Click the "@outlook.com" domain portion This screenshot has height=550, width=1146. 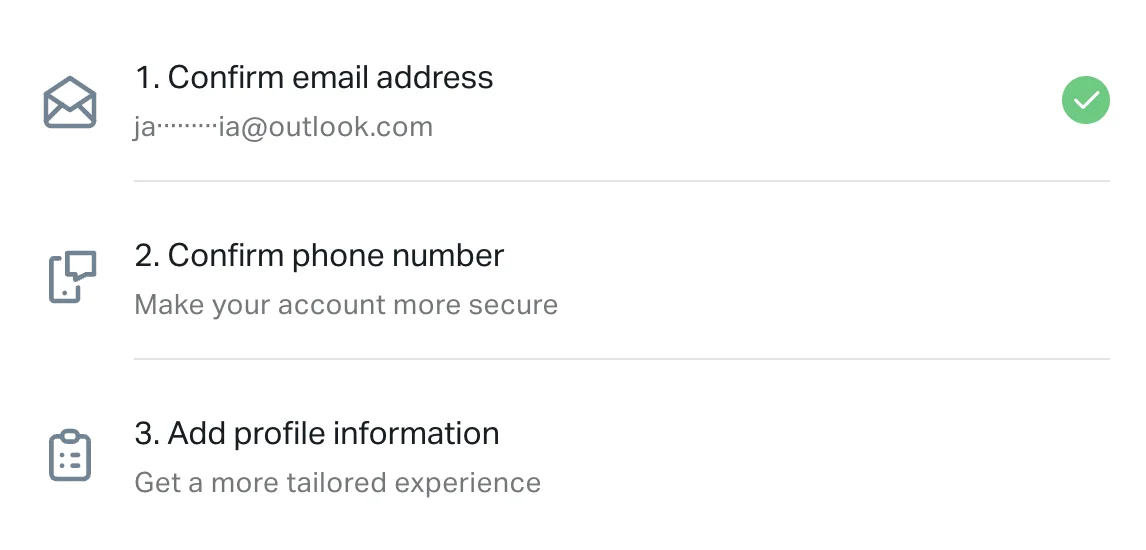coord(337,127)
